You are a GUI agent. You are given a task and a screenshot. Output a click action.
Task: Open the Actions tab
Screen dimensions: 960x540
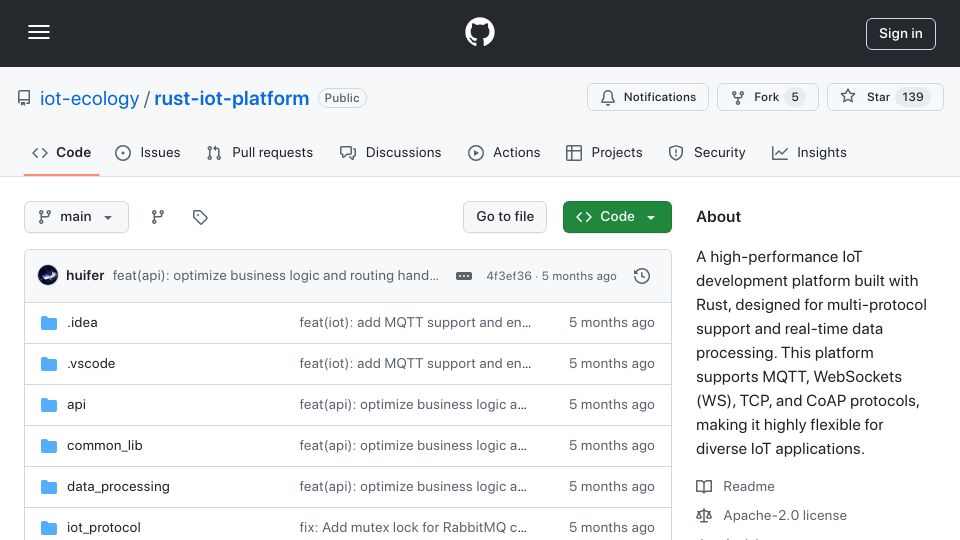click(x=503, y=152)
